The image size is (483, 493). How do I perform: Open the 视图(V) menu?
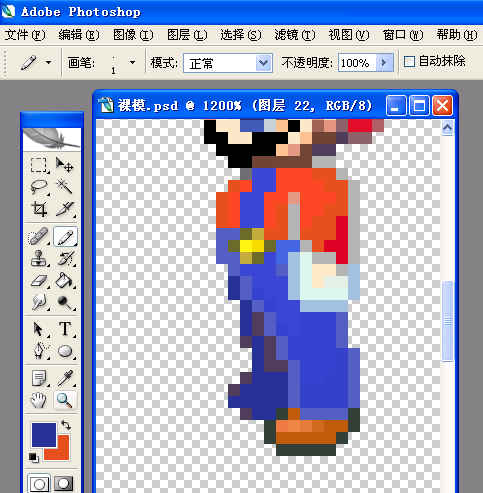pos(349,35)
